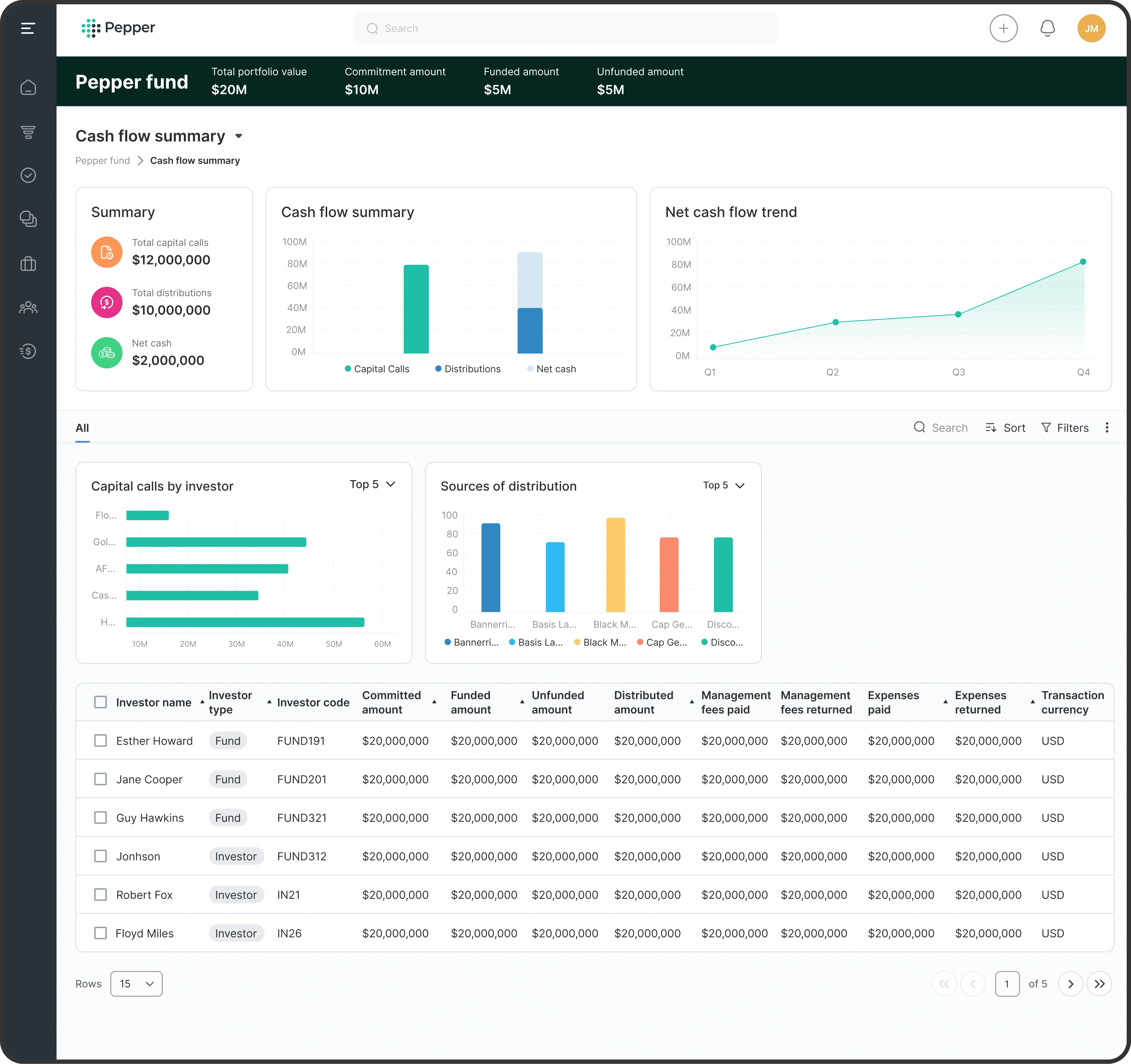The height and width of the screenshot is (1064, 1131).
Task: Sort by Expenses paid column arrow
Action: coord(945,702)
